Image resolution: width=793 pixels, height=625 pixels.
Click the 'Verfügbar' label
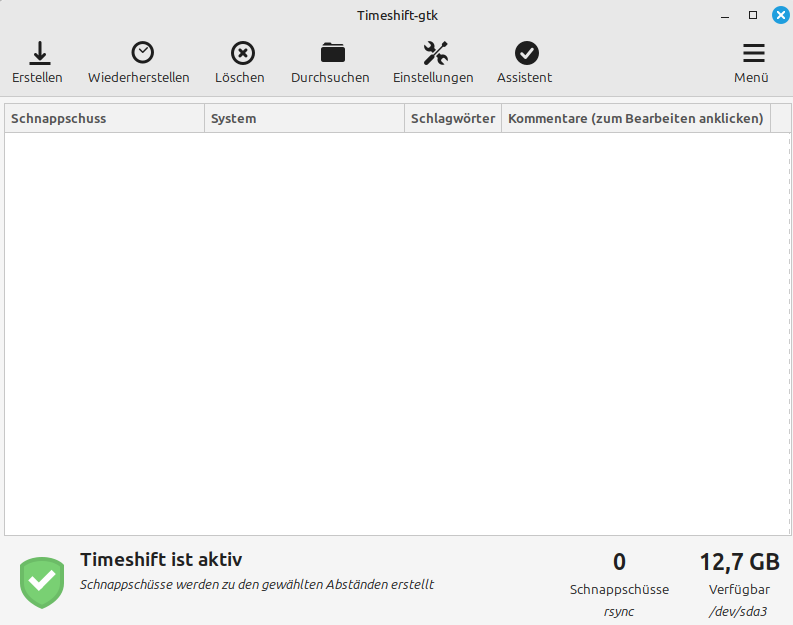click(x=739, y=590)
